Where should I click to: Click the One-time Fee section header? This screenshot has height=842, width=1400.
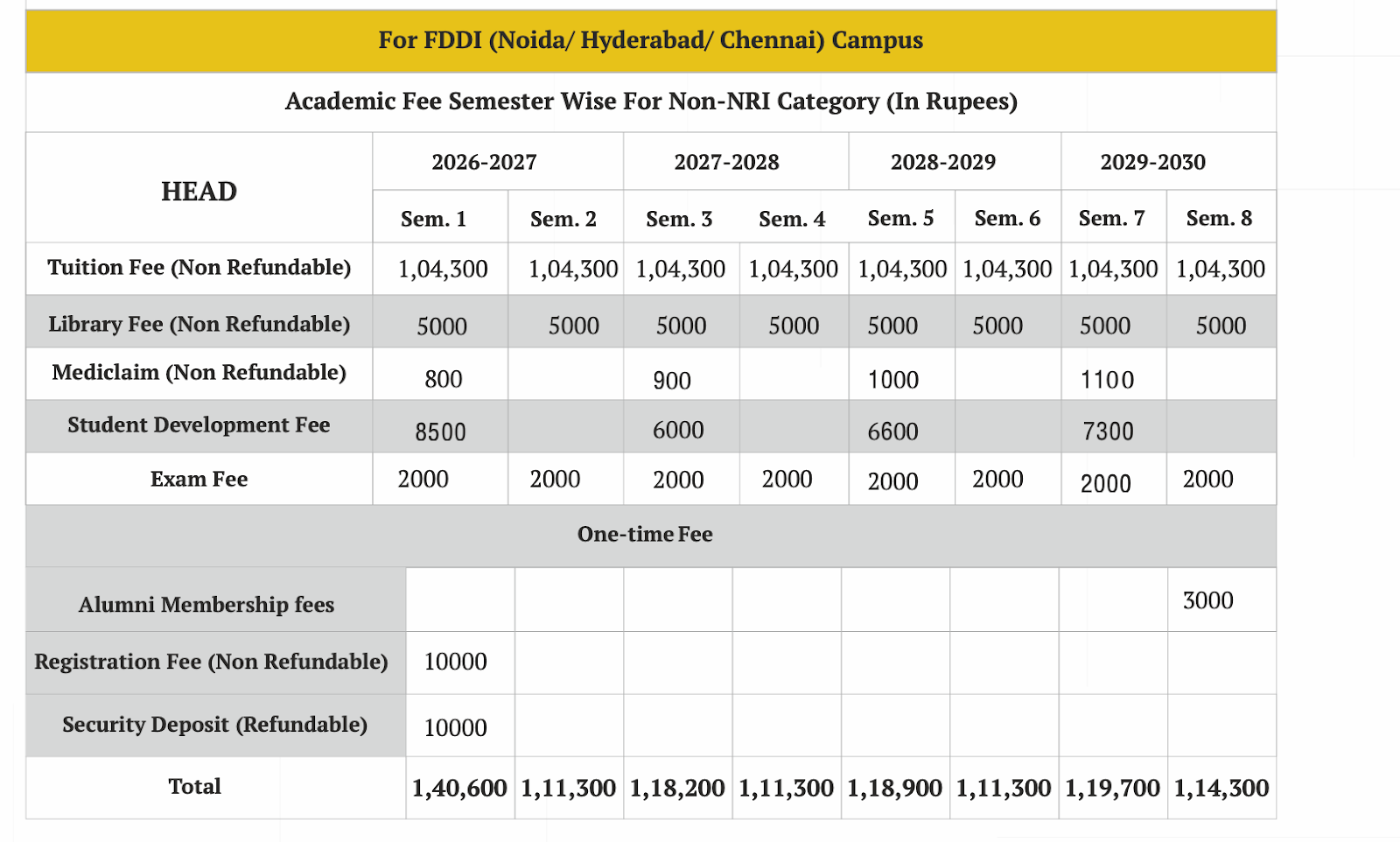pos(645,535)
